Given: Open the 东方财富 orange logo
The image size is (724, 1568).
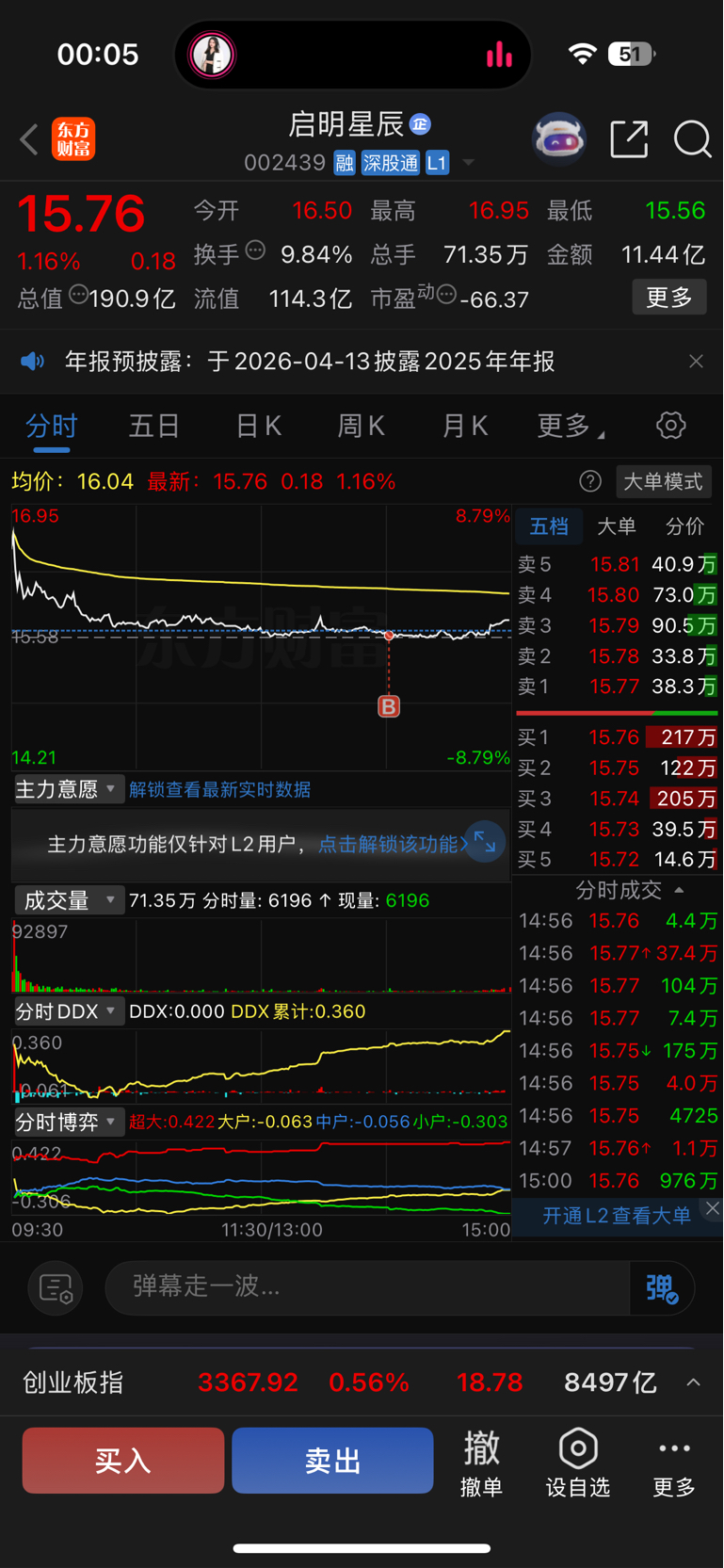Looking at the screenshot, I should click(73, 139).
